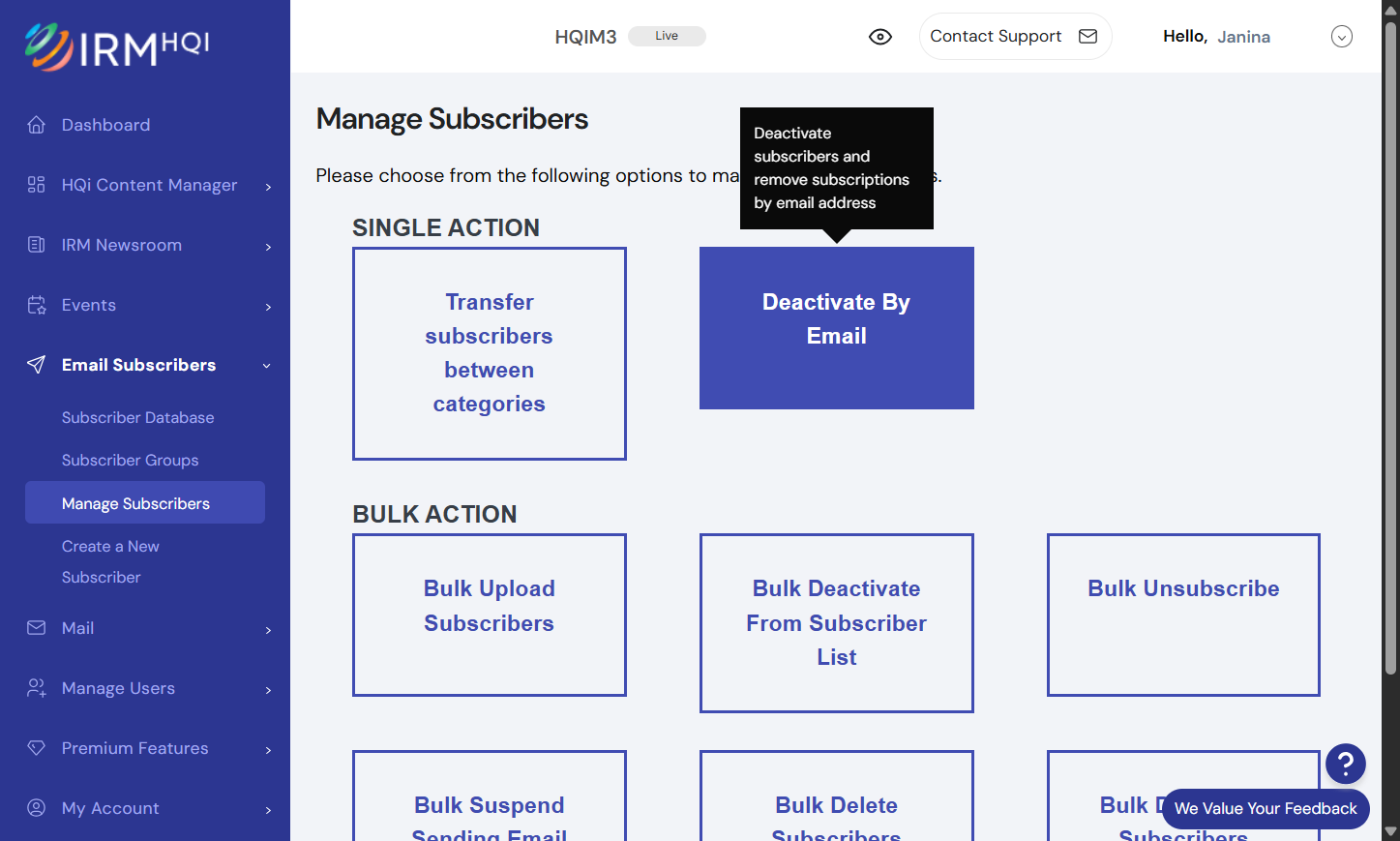Screen dimensions: 1400x841
Task: Expand the Premium Features chevron
Action: click(268, 750)
